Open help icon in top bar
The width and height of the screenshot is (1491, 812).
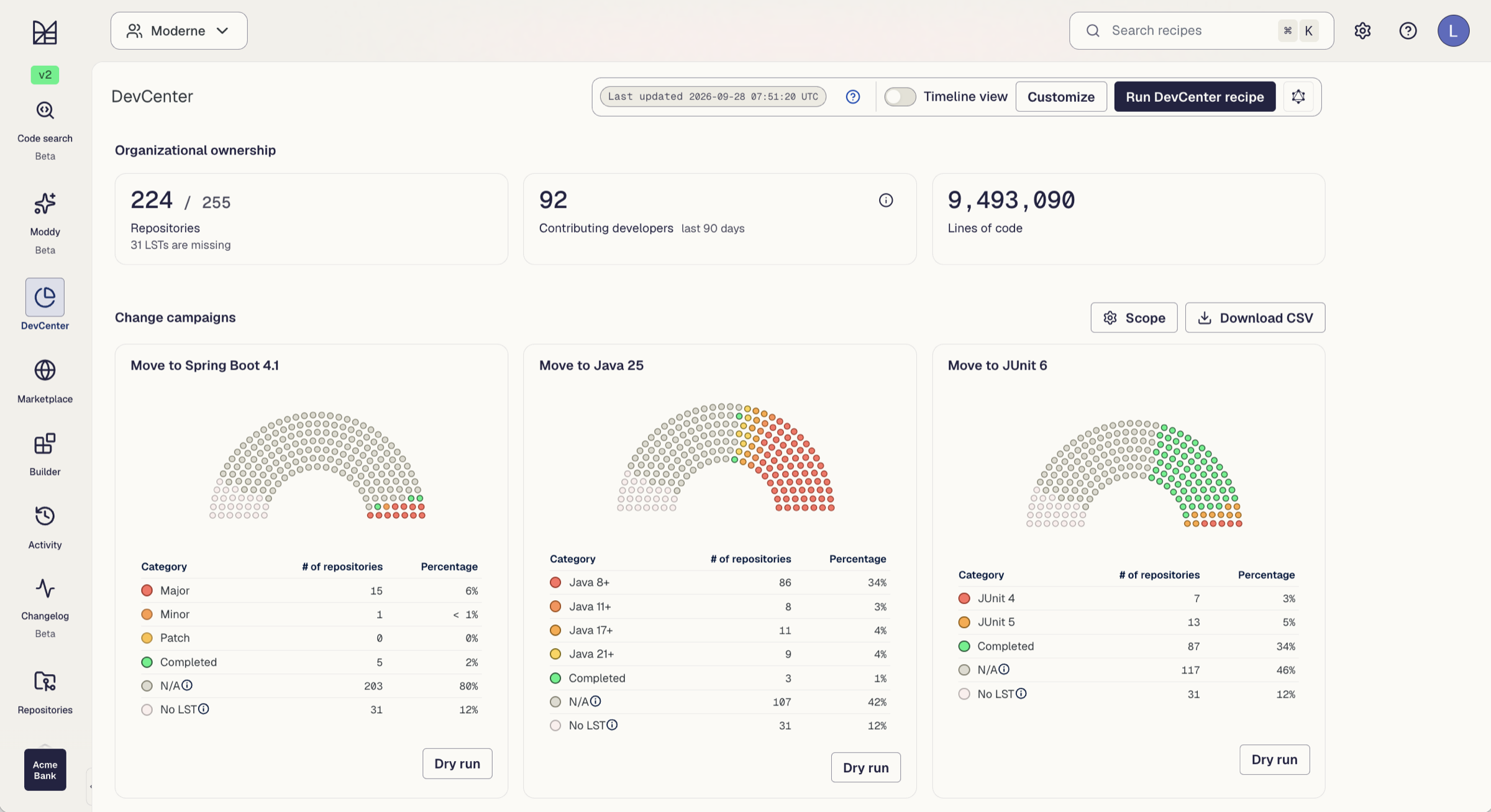(1408, 30)
